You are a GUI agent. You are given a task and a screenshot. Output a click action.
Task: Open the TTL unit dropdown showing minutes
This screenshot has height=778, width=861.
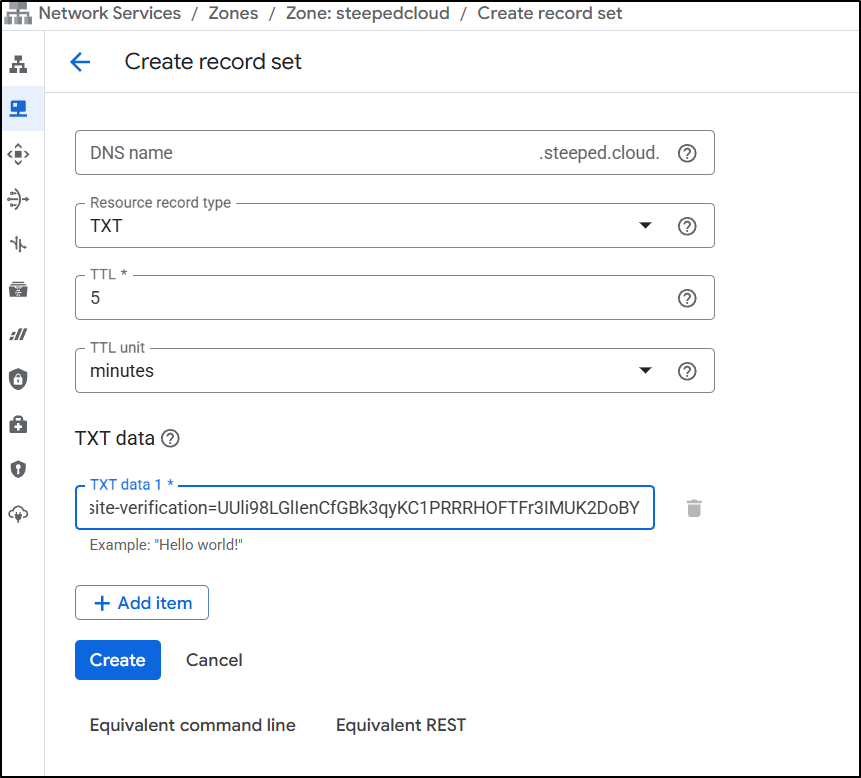[x=645, y=371]
